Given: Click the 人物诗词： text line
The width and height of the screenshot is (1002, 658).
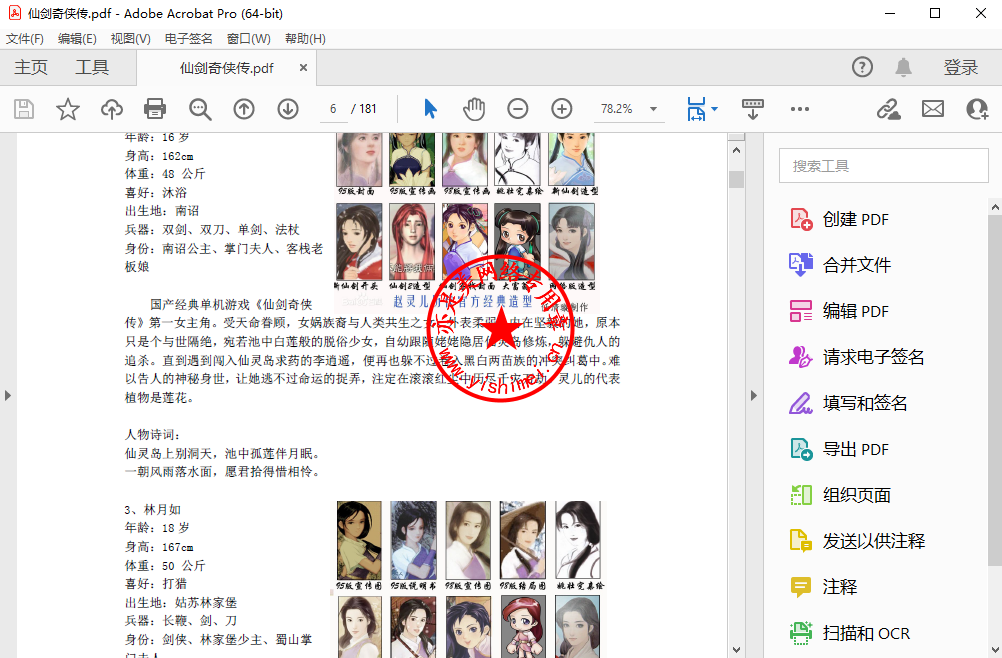Looking at the screenshot, I should click(152, 435).
